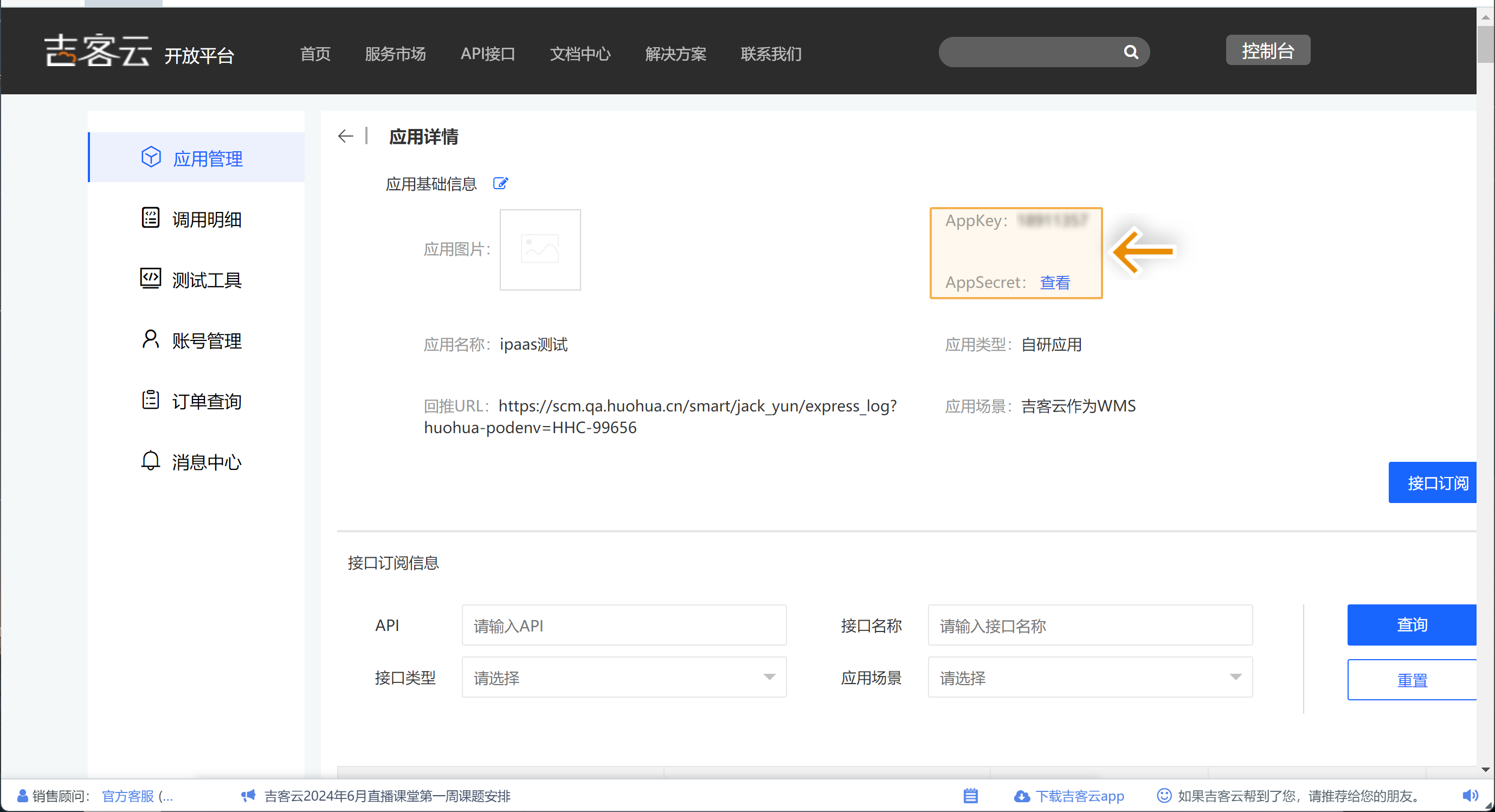Screen dimensions: 1495x812
Task: Click the megaphone announcement icon at bottom
Action: [x=248, y=796]
